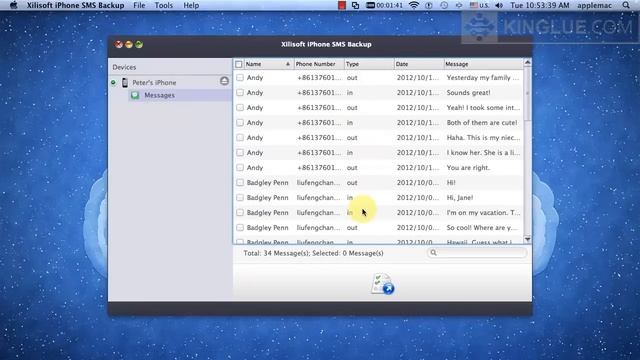
Task: Check the Badgley Penn 'Hi!' message
Action: 240,182
